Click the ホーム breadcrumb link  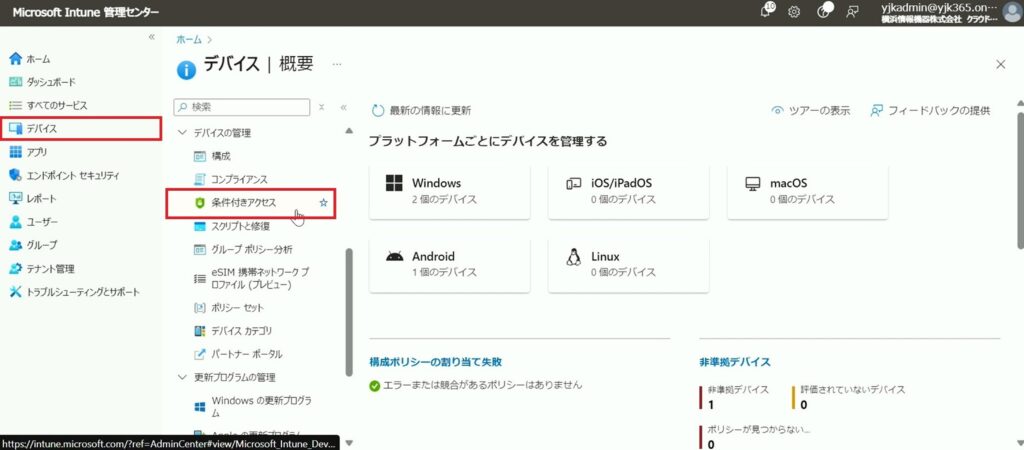point(189,39)
